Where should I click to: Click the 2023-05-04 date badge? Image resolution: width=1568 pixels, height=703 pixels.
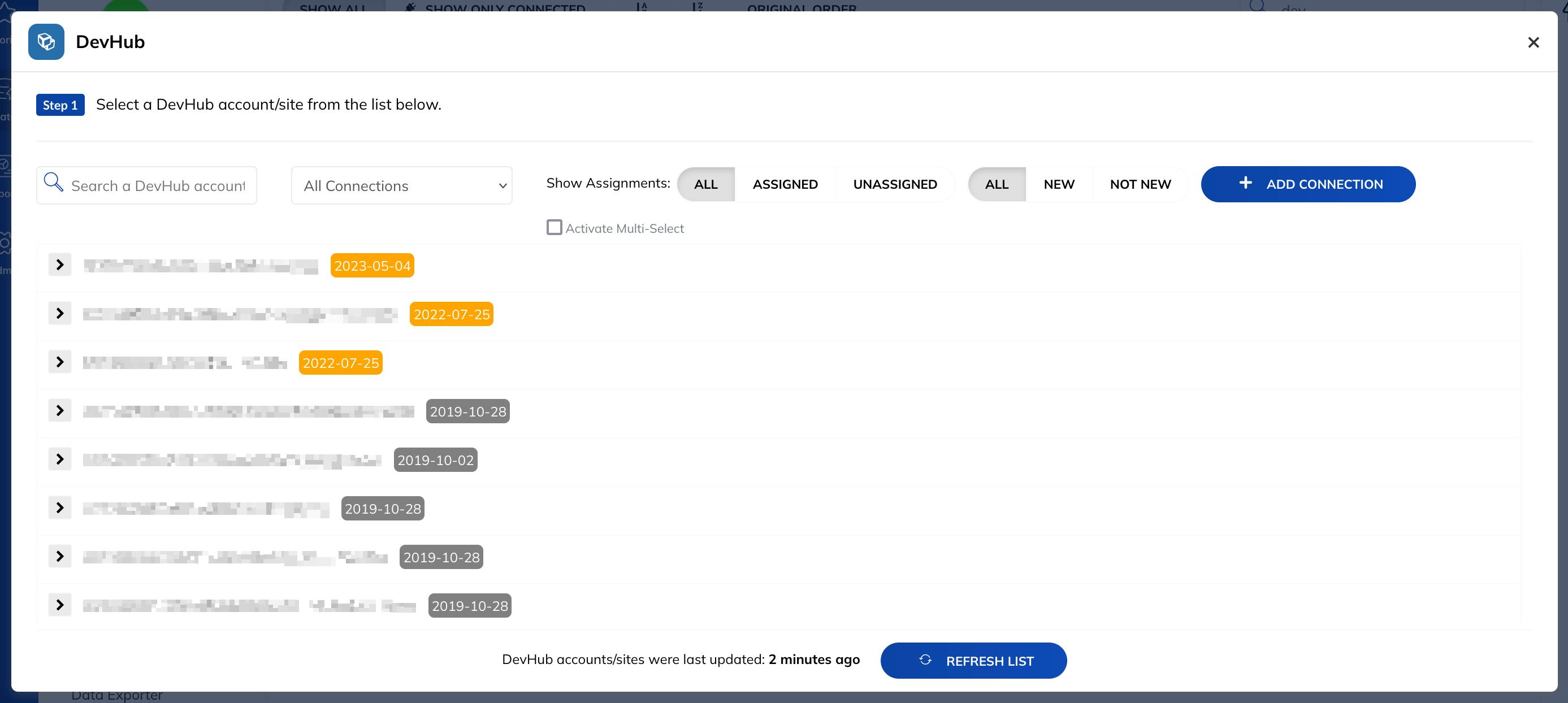pos(372,266)
